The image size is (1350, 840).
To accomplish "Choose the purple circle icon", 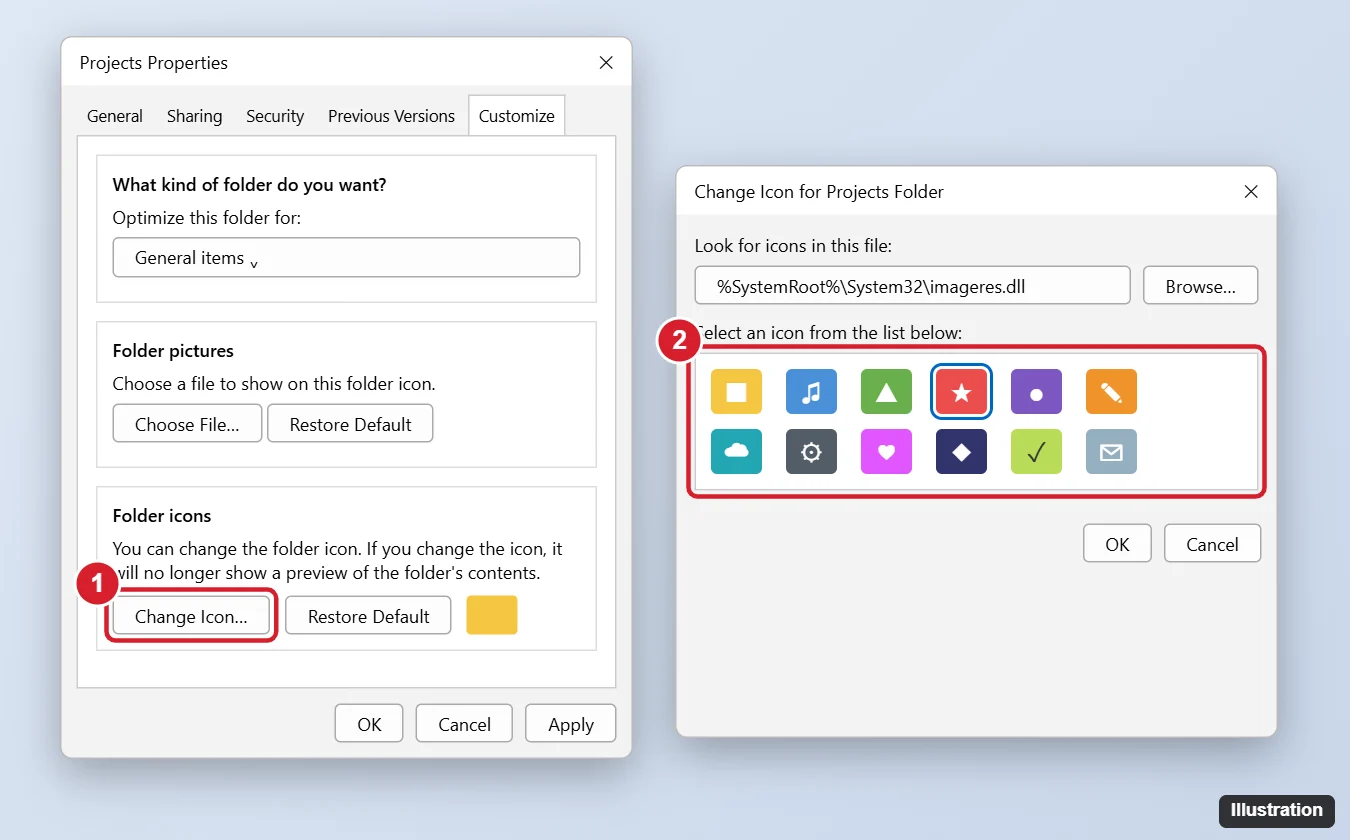I will [1036, 392].
